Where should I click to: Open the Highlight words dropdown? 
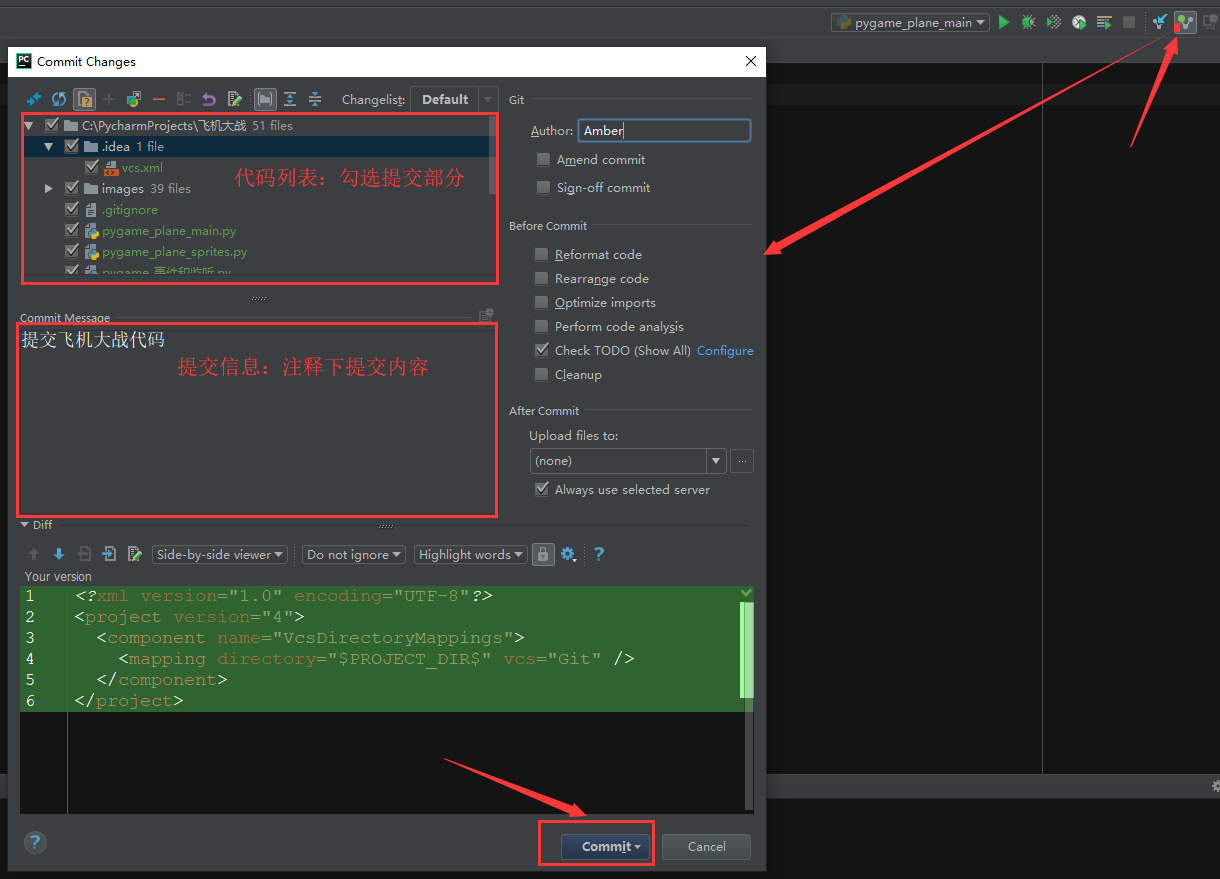[471, 554]
